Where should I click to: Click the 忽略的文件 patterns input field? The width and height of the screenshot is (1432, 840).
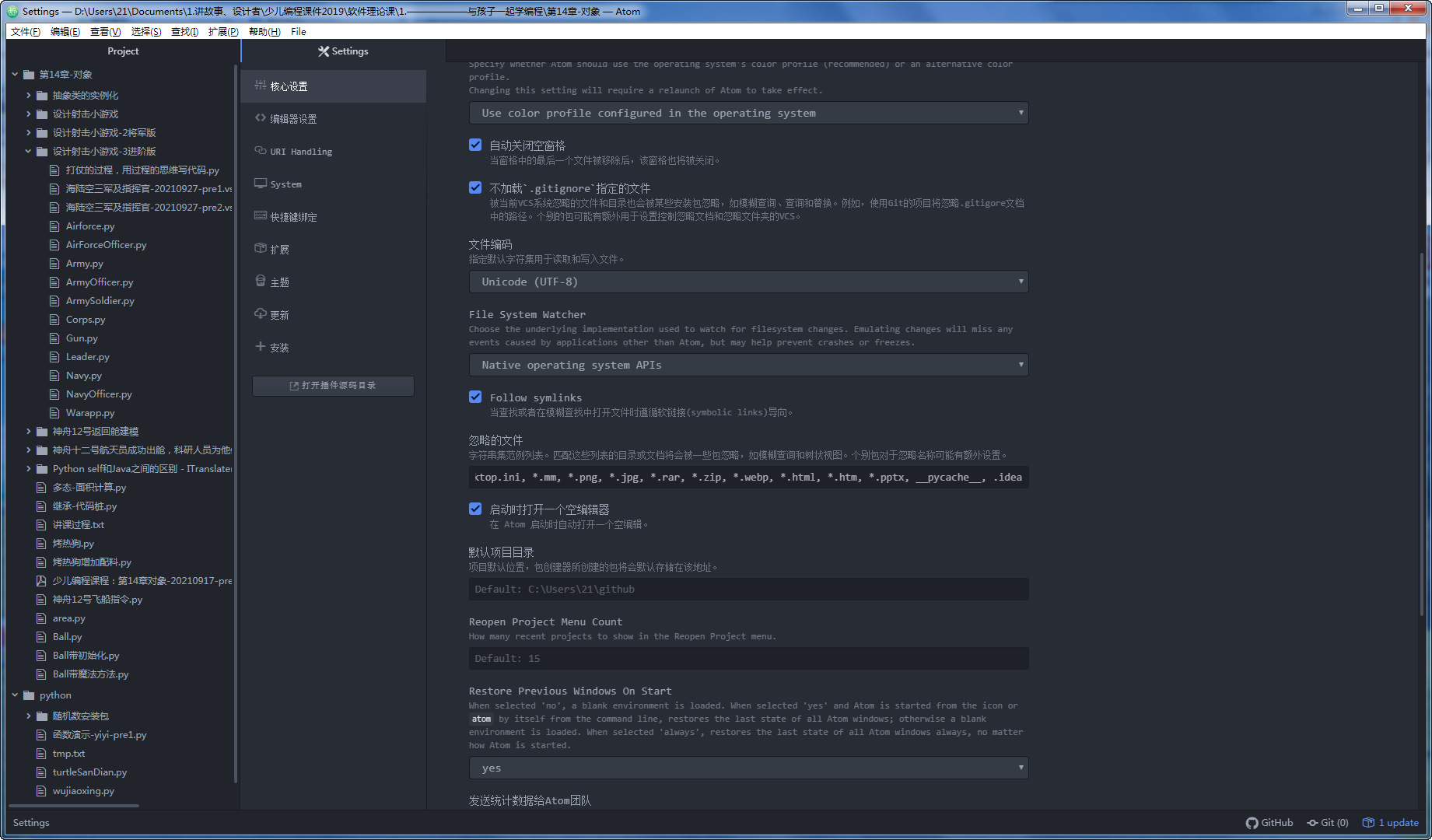tap(748, 478)
